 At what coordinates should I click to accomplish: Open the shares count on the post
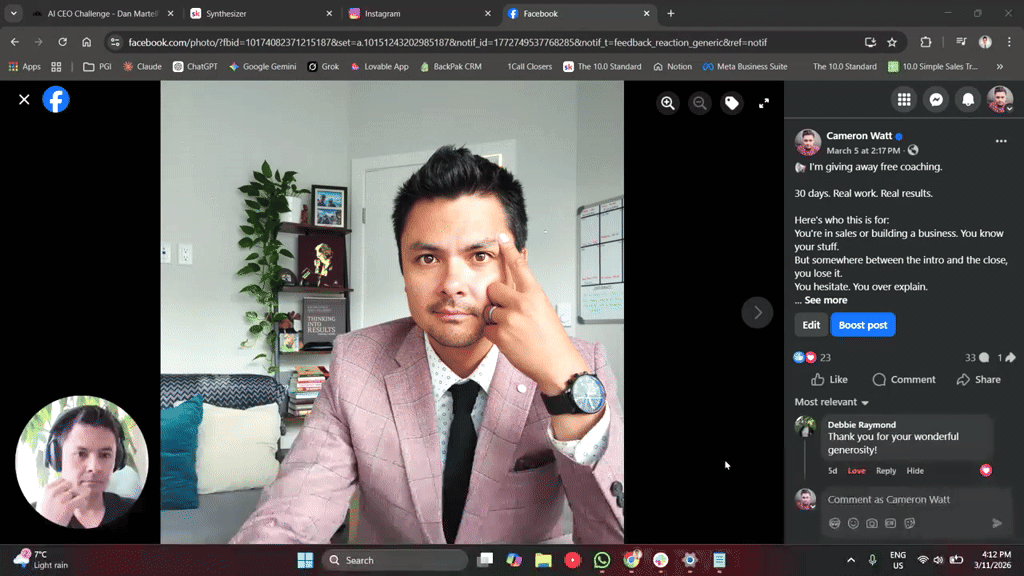tap(1006, 357)
